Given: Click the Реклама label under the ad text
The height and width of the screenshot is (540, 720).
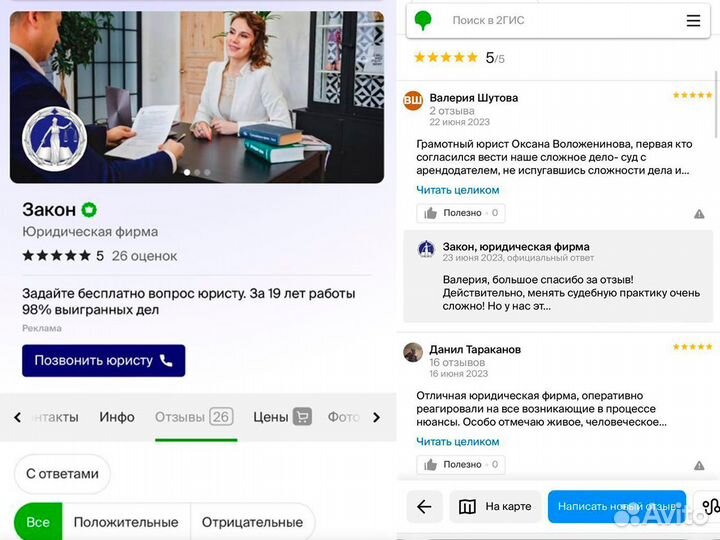Looking at the screenshot, I should [x=42, y=328].
